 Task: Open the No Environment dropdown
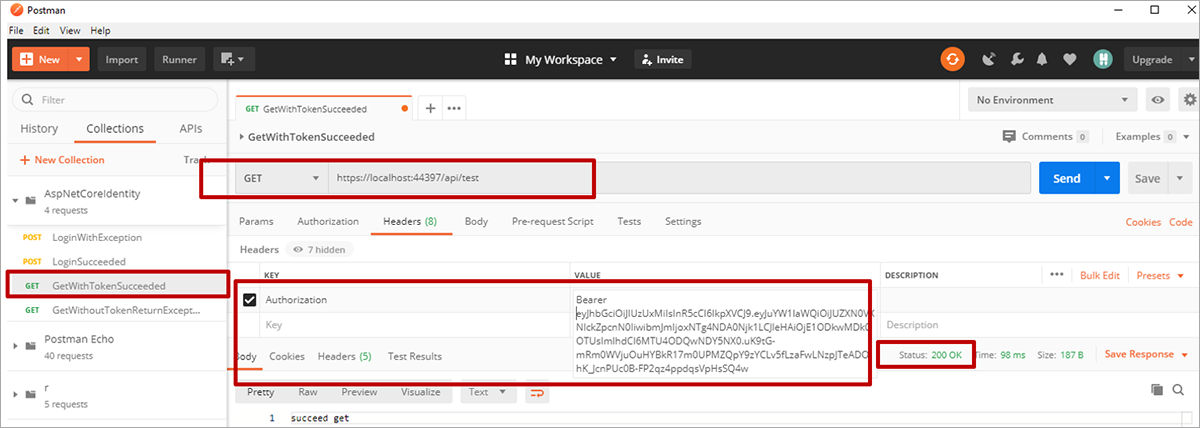pyautogui.click(x=1053, y=100)
